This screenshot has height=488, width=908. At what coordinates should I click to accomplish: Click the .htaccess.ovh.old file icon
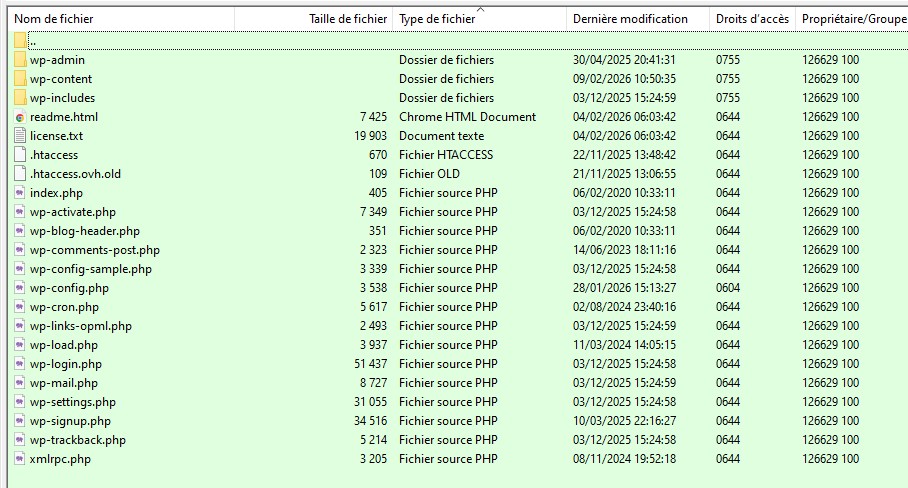click(20, 174)
